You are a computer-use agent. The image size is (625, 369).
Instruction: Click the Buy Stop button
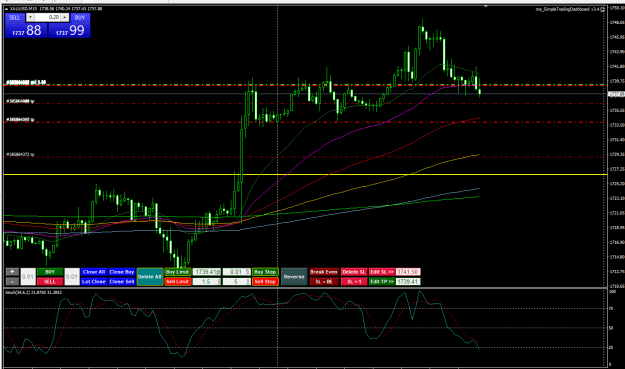[x=265, y=272]
